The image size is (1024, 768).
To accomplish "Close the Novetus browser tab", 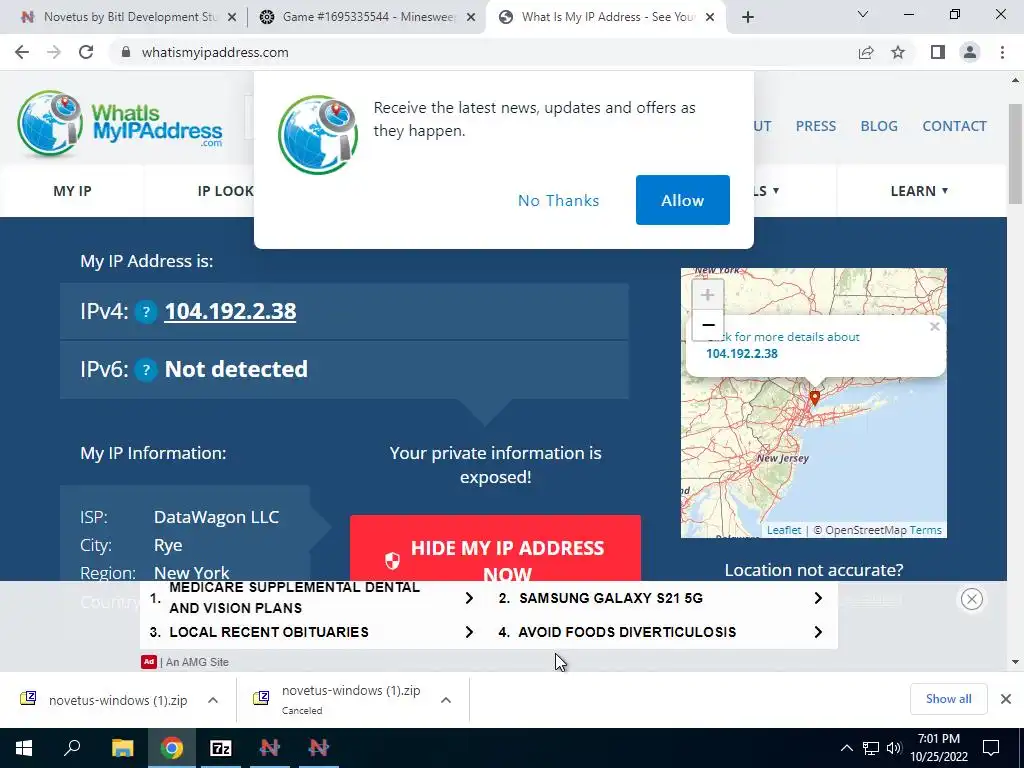I will coord(231,18).
